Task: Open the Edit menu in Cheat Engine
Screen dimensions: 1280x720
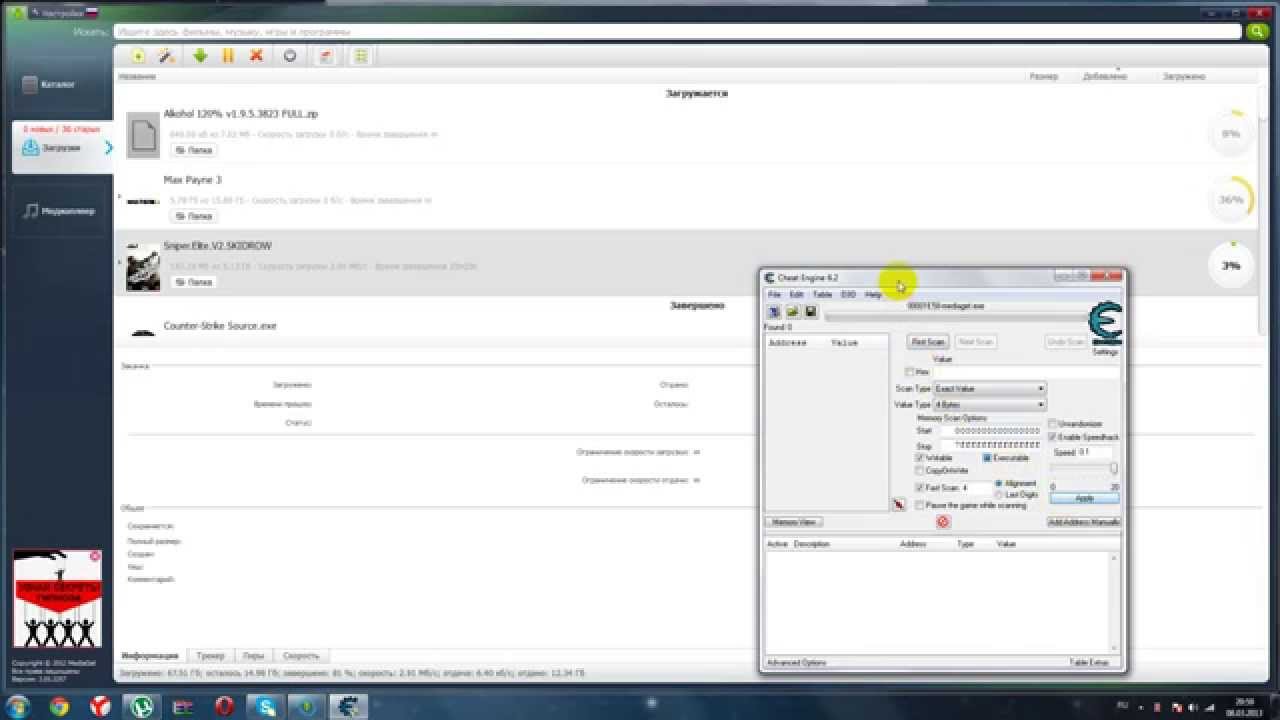Action: click(796, 295)
